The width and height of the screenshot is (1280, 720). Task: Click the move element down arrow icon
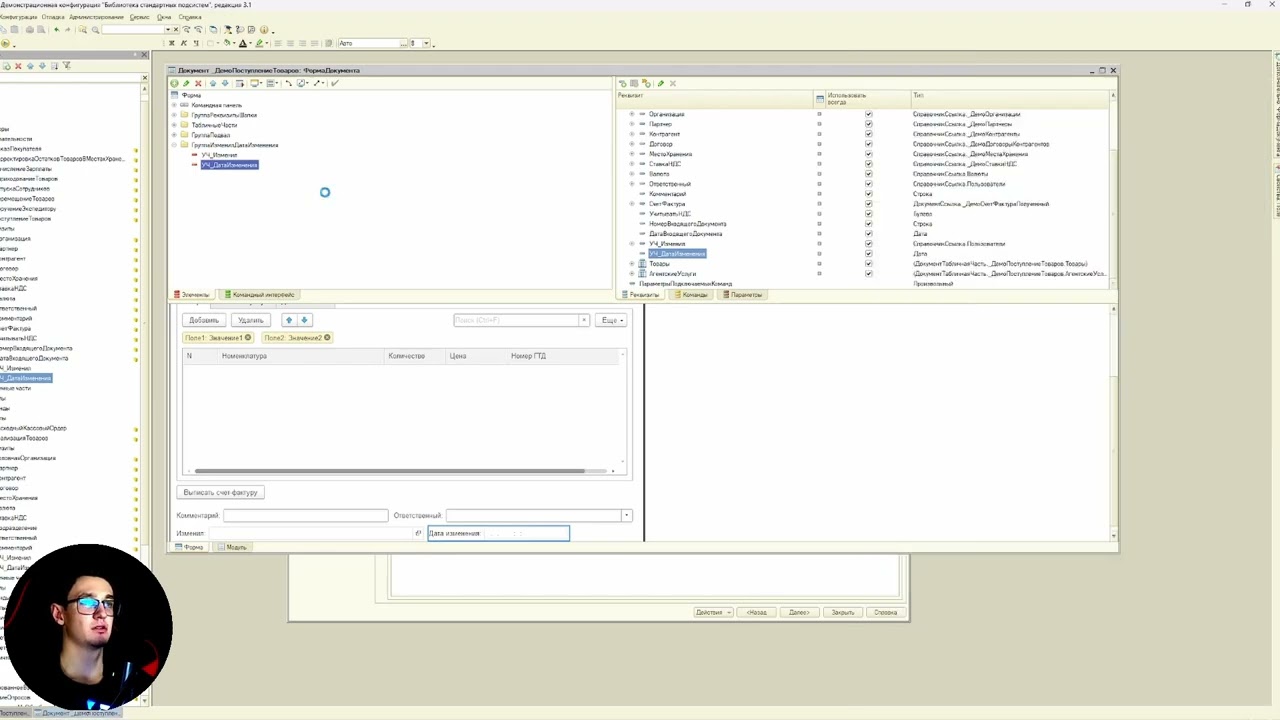225,83
